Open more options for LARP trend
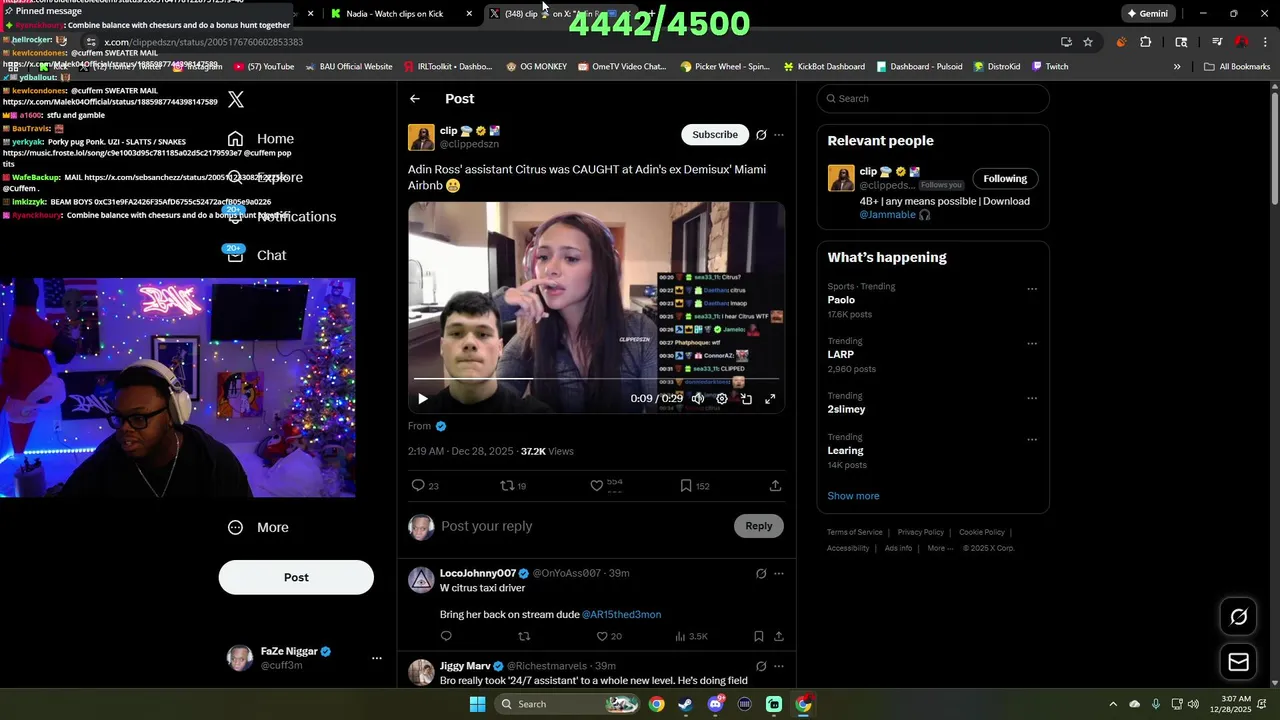Viewport: 1280px width, 720px height. 1032,344
